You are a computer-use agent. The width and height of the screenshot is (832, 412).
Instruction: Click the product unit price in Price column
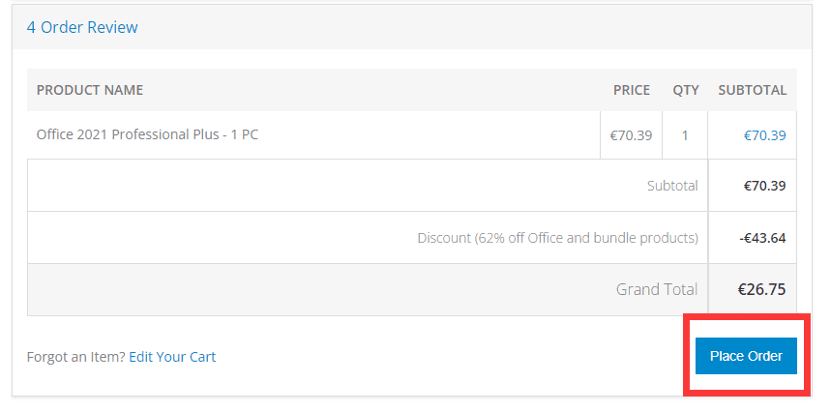tap(631, 135)
